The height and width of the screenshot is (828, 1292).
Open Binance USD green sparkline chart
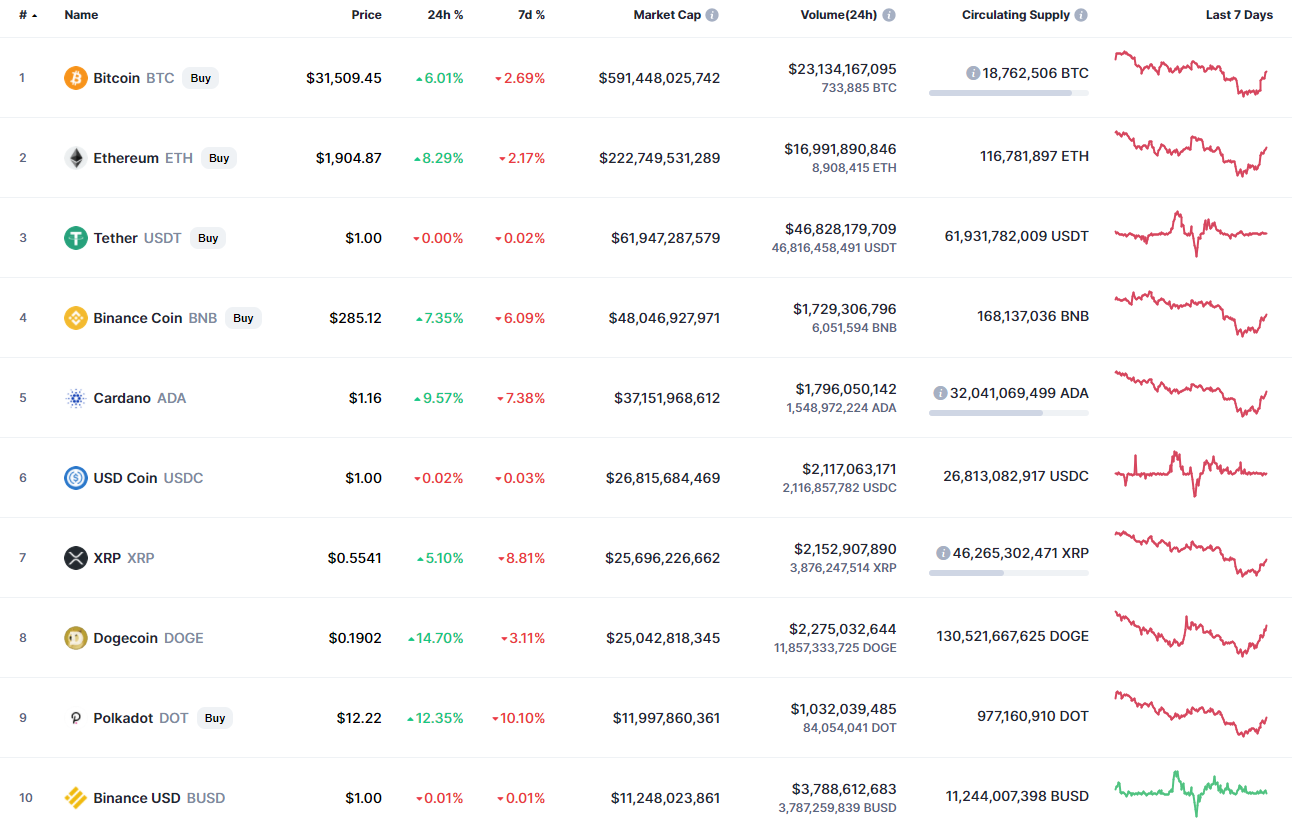click(x=1191, y=794)
